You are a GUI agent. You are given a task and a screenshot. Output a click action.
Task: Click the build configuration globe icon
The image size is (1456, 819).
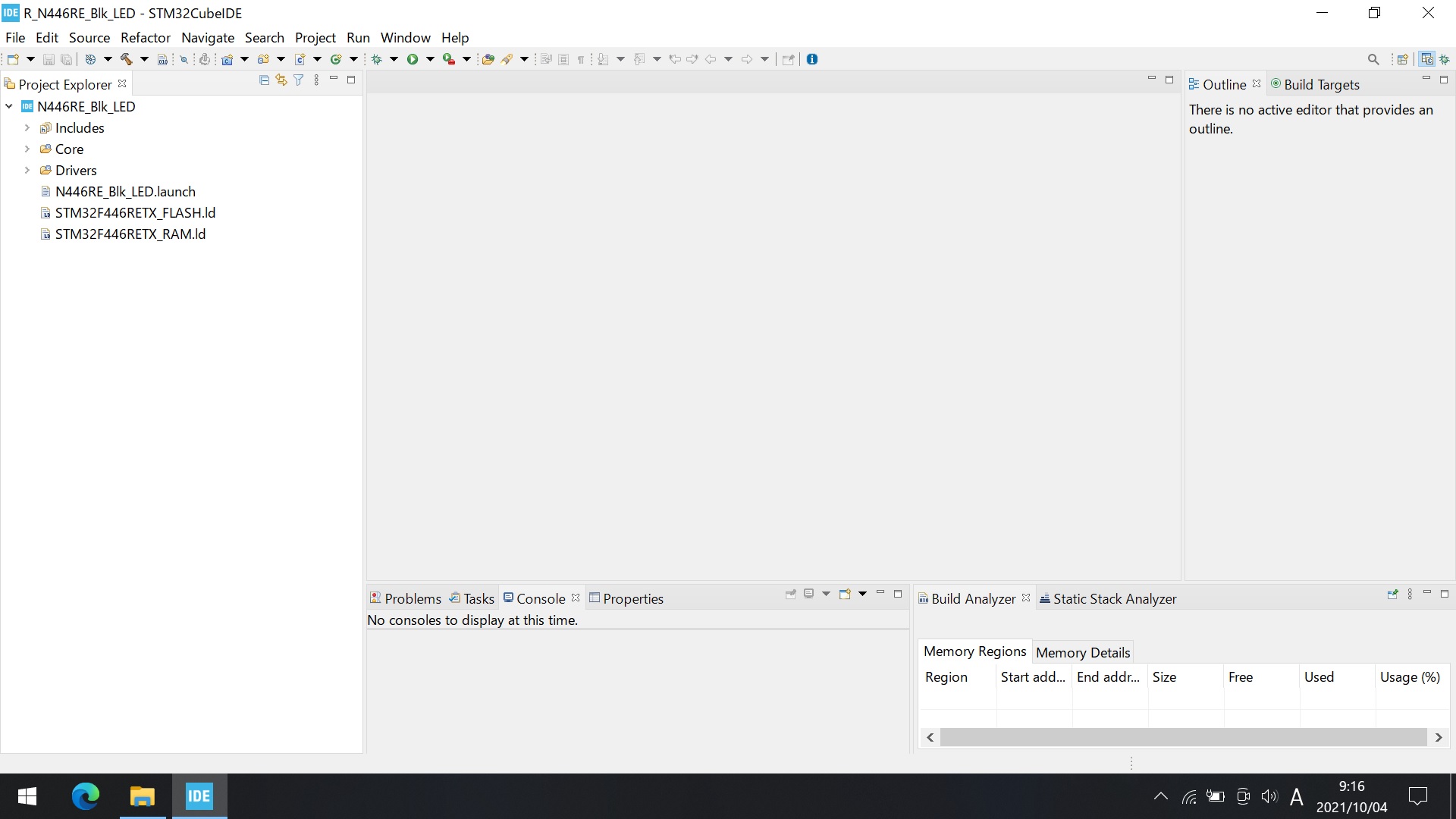coord(89,59)
